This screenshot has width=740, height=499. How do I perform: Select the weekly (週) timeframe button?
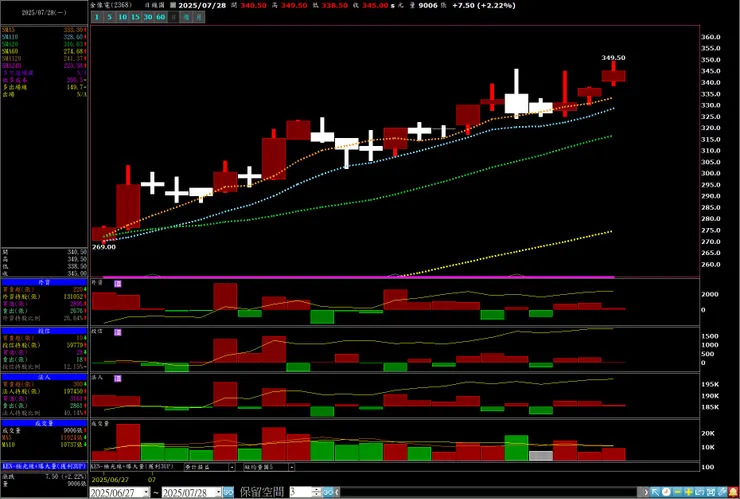186,17
